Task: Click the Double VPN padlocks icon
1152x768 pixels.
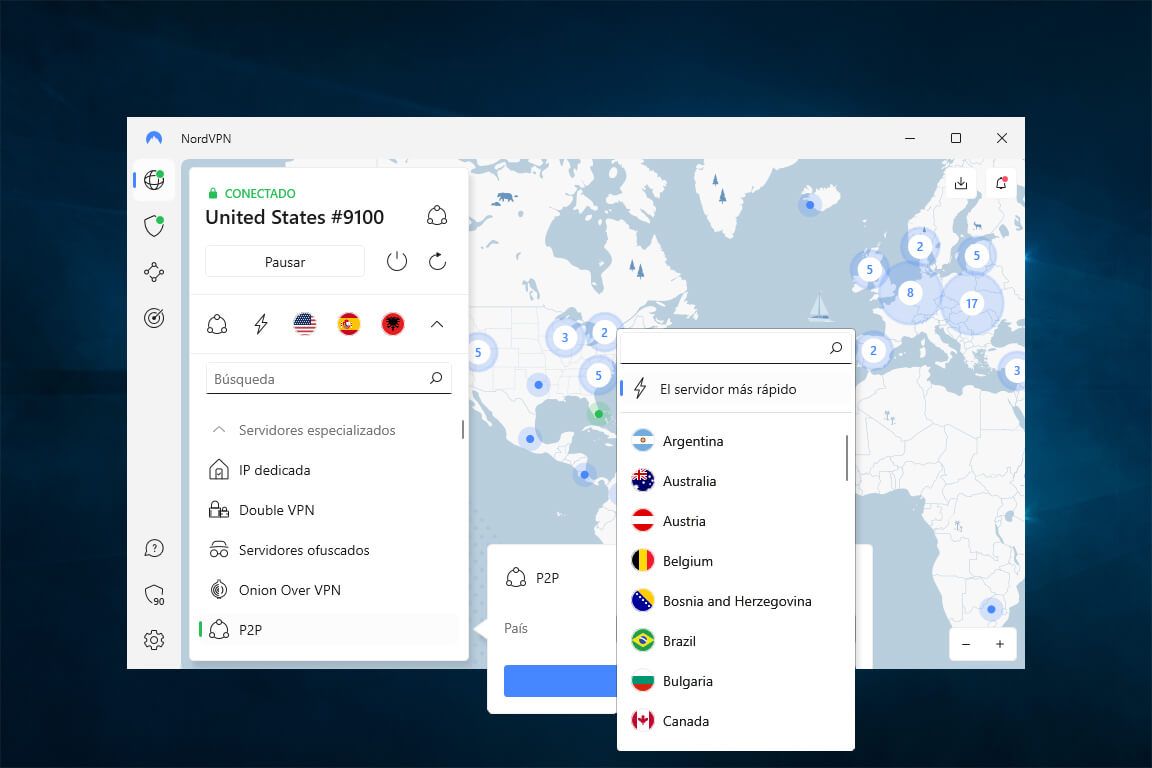Action: click(x=219, y=510)
